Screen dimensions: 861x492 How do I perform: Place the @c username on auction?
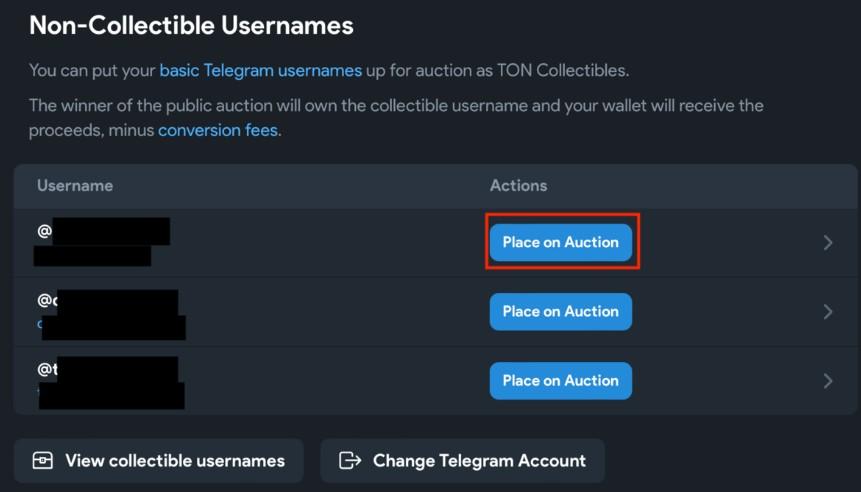point(561,311)
